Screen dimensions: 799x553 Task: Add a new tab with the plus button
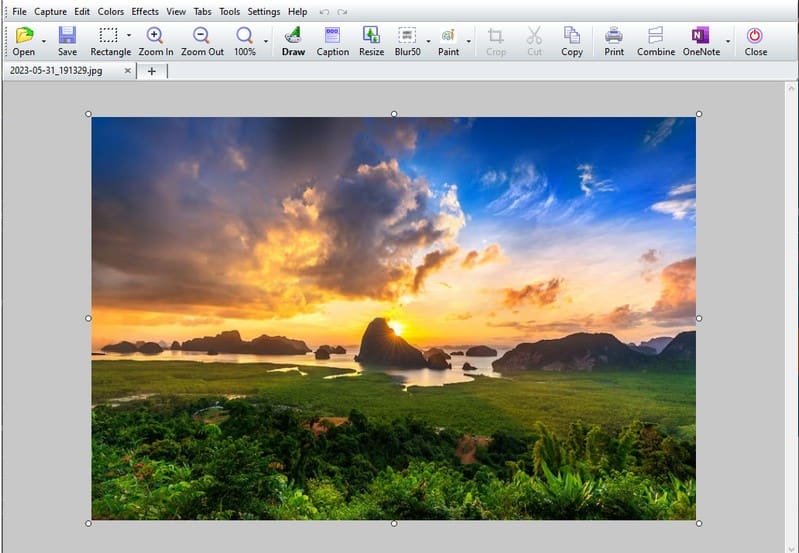tap(151, 71)
